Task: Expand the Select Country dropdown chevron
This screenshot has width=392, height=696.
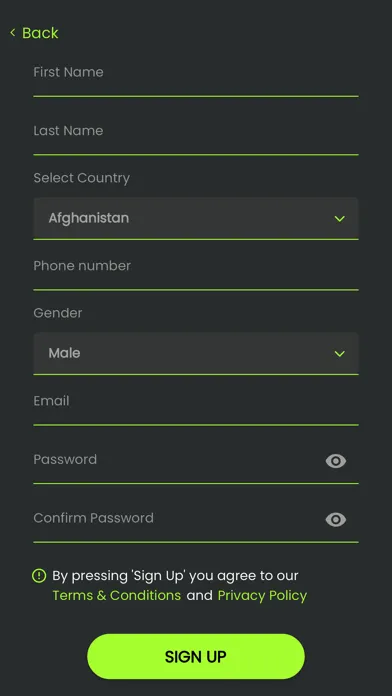Action: pyautogui.click(x=340, y=218)
